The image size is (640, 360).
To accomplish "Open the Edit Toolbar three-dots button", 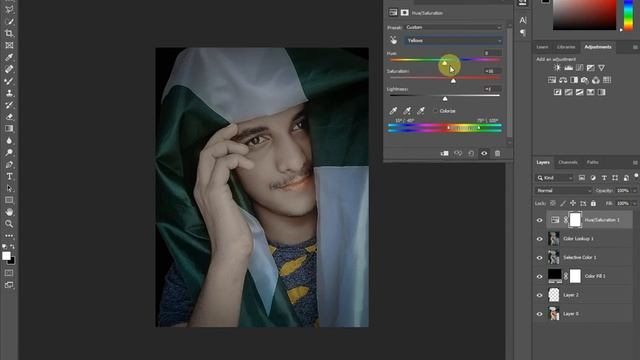I will click(x=9, y=236).
